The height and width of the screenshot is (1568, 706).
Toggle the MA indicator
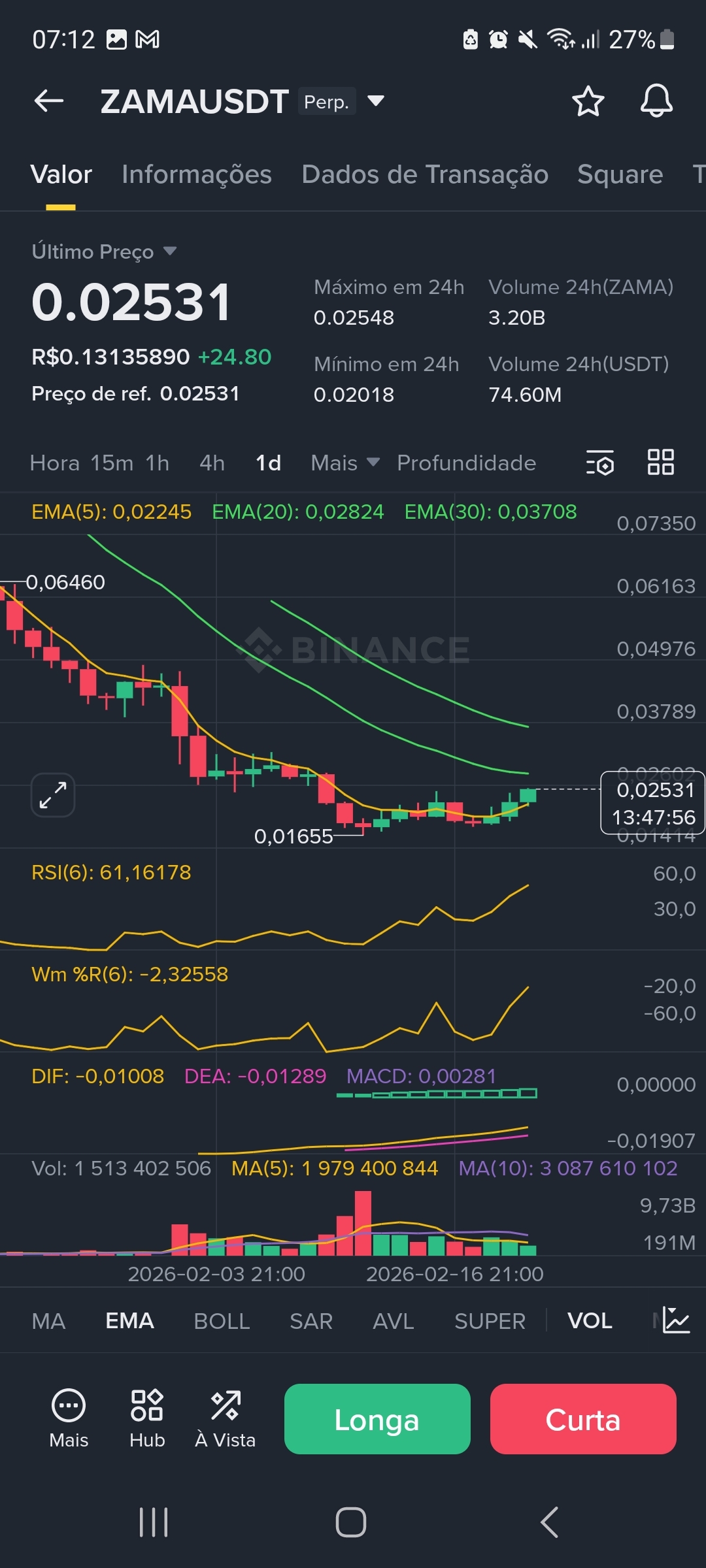48,1321
